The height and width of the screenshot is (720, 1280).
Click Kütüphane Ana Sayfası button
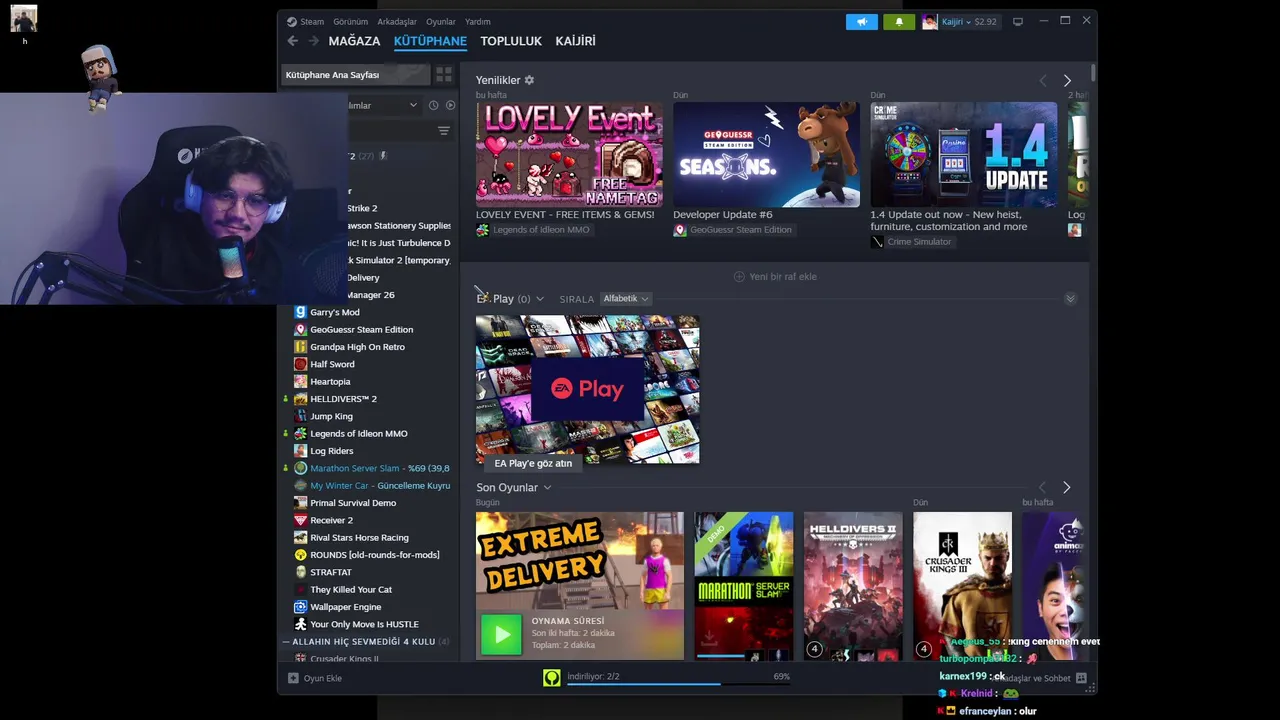click(x=356, y=75)
